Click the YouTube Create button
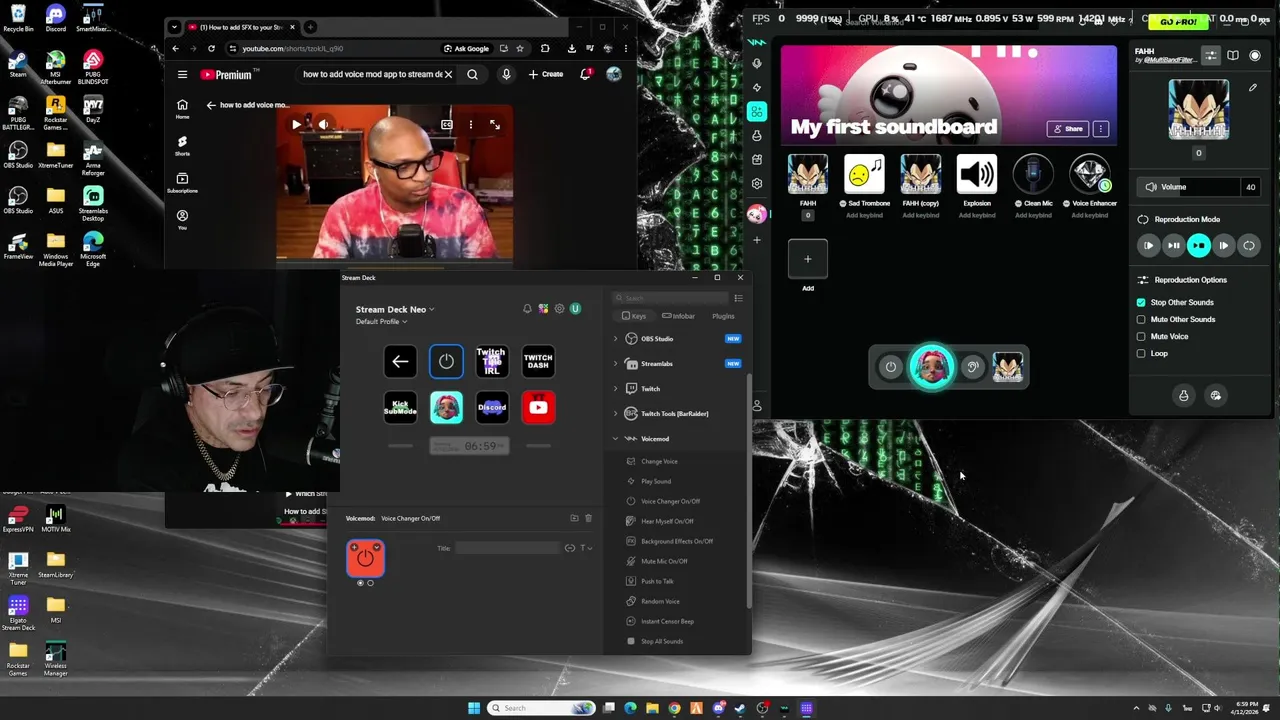The image size is (1280, 720). (x=546, y=74)
